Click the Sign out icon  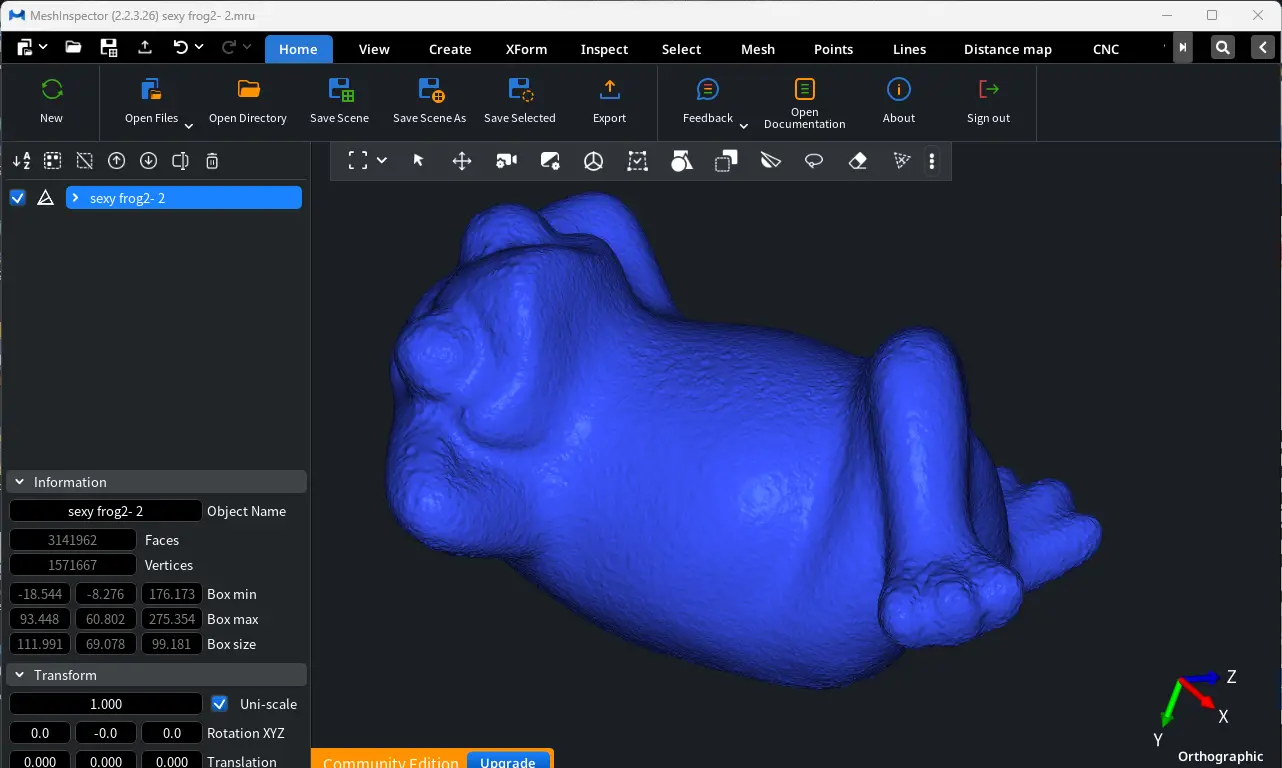pos(988,89)
